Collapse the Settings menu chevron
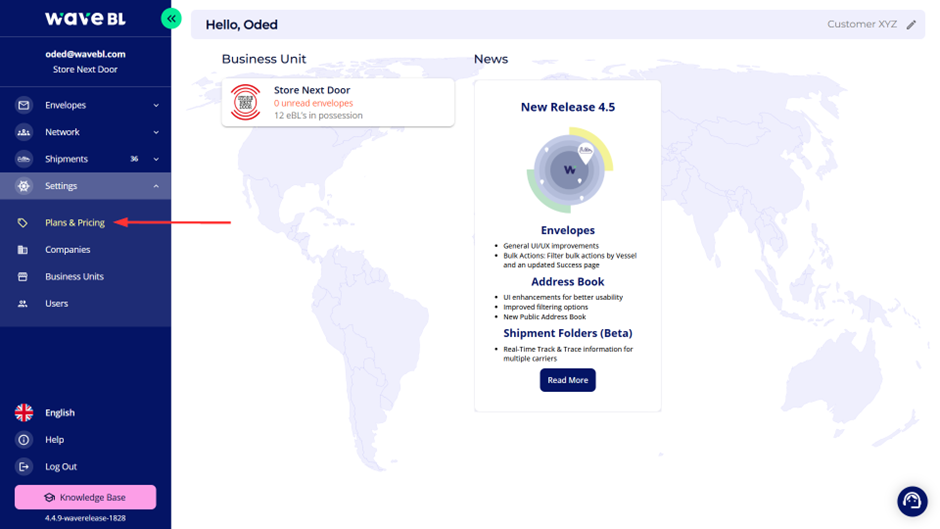The height and width of the screenshot is (529, 940). 156,186
